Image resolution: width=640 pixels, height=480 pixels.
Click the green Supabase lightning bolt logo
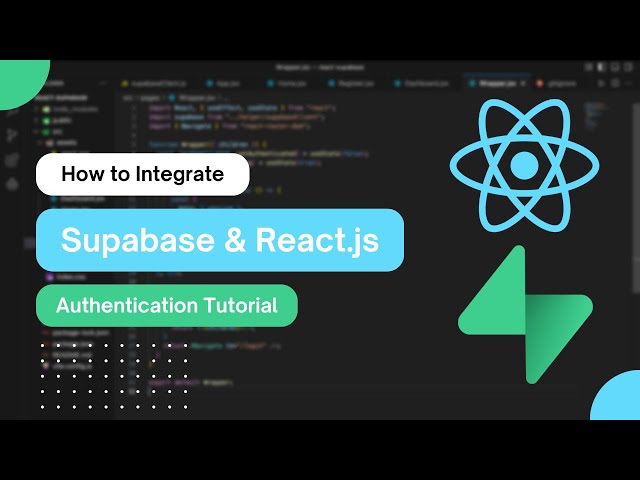(x=525, y=314)
